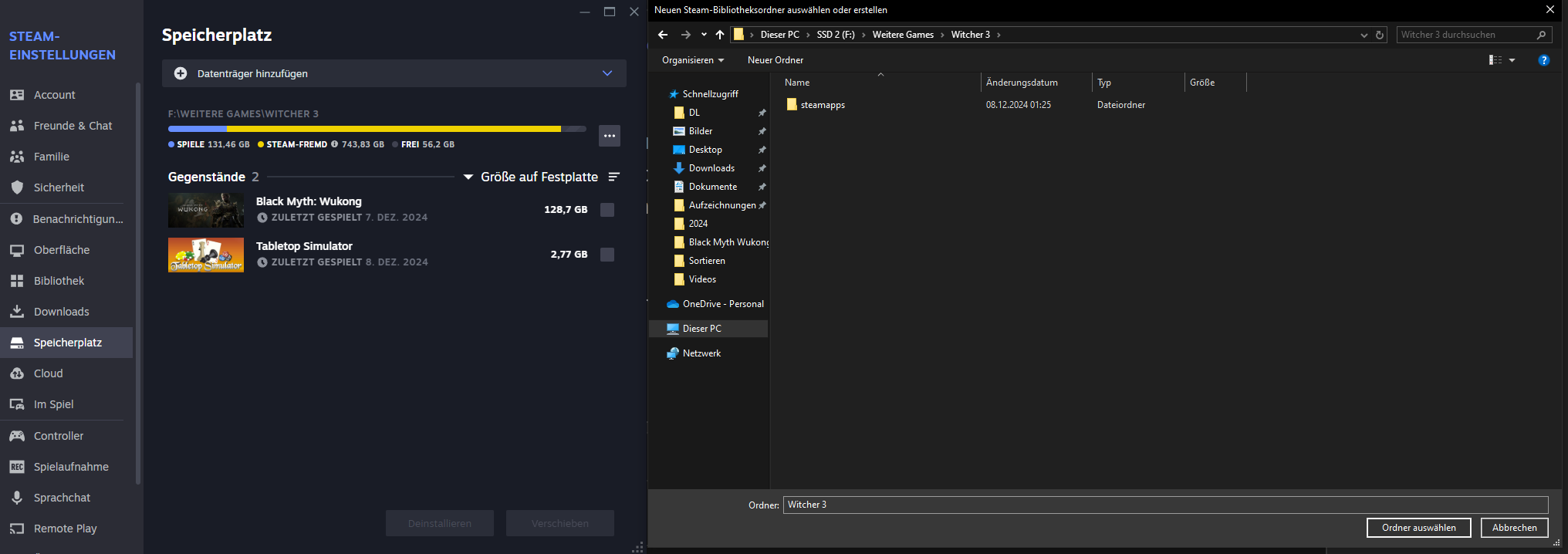
Task: Click the Bibliothek grid icon
Action: (17, 281)
